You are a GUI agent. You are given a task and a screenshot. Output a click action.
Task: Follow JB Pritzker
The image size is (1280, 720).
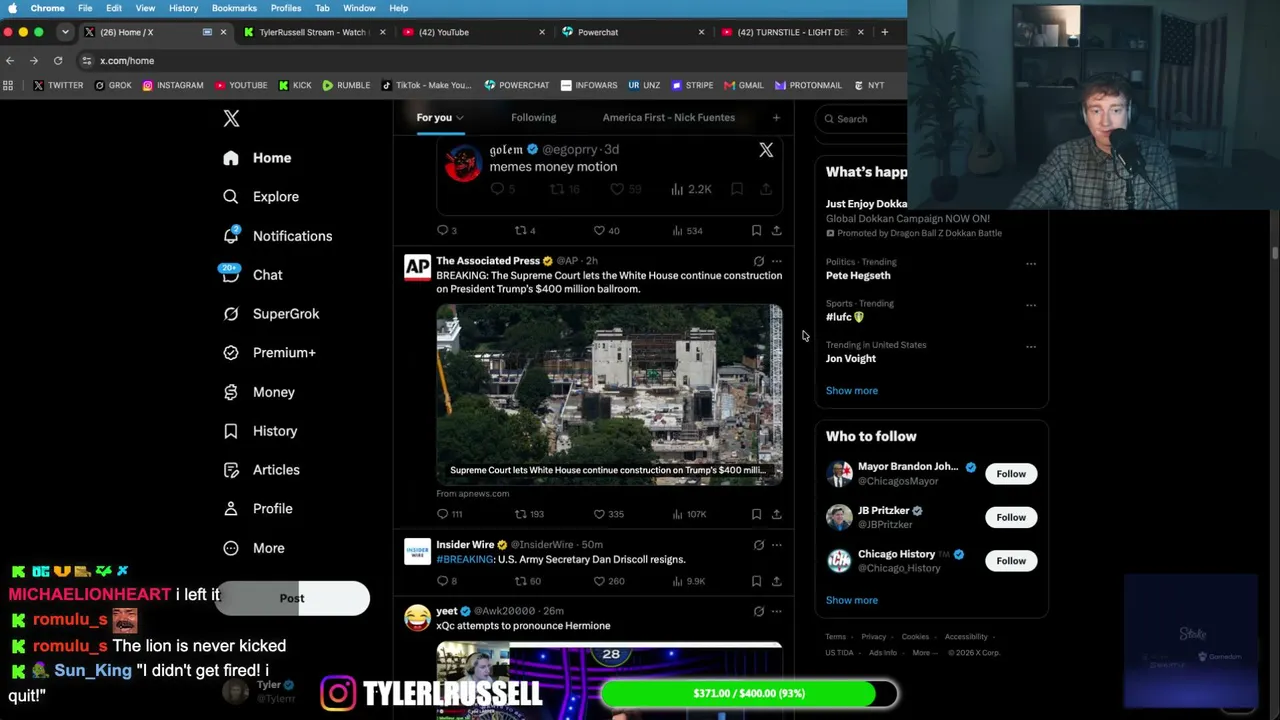(x=1011, y=517)
